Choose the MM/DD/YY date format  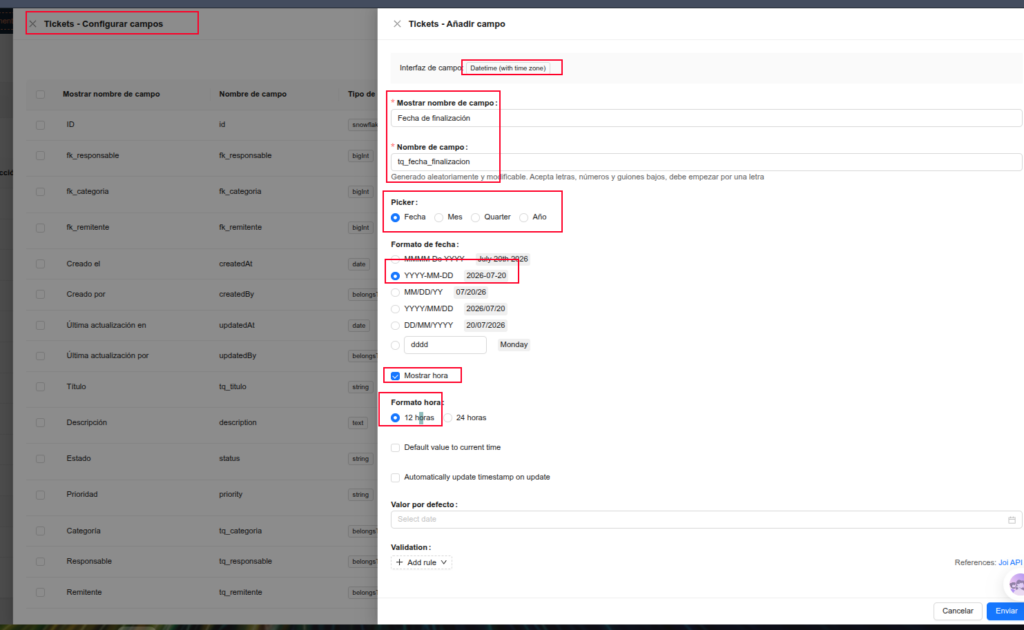(x=395, y=292)
